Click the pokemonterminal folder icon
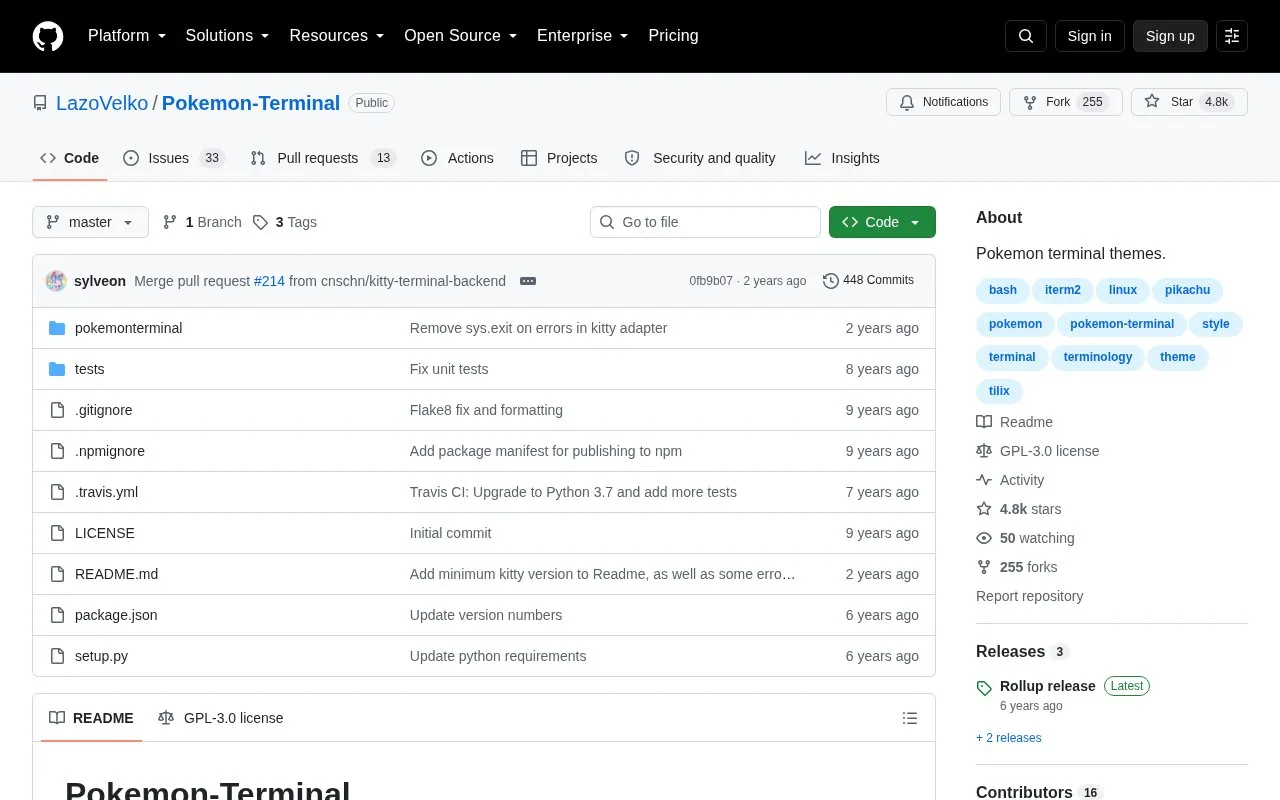 [57, 328]
